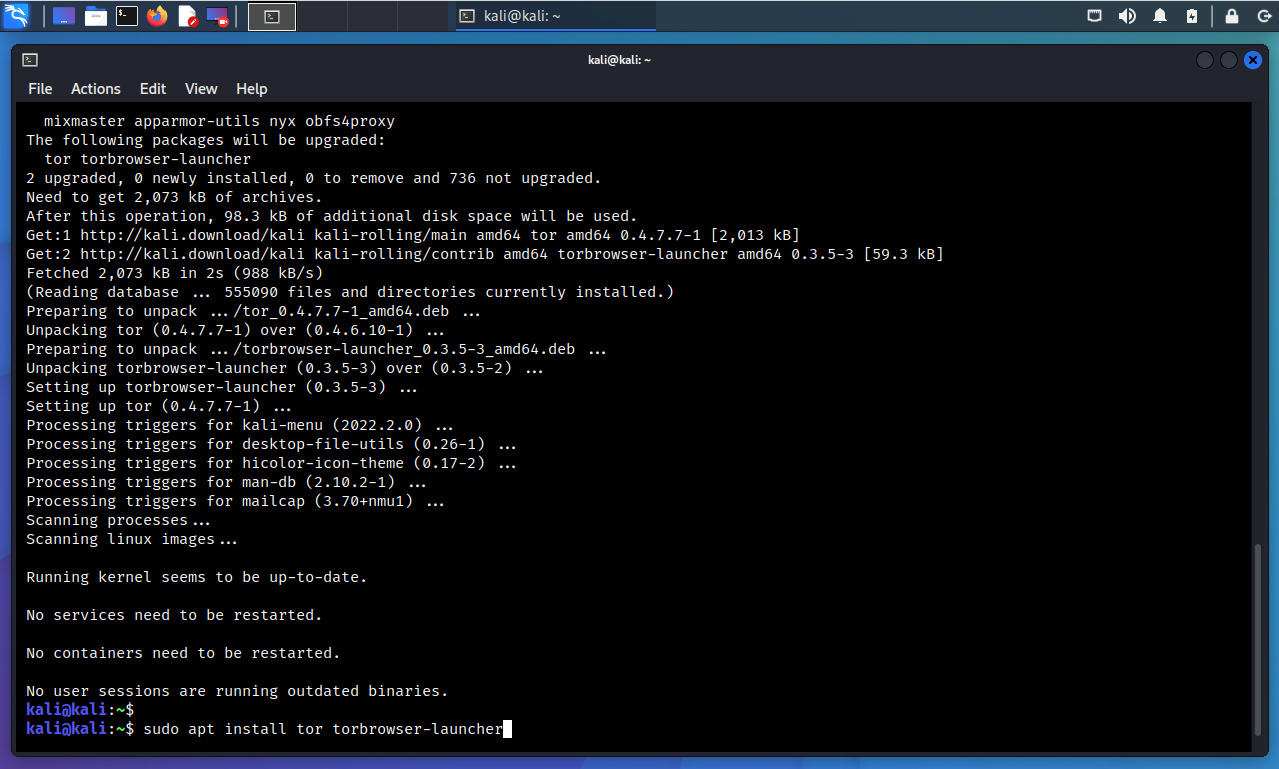Open the text editor panel launcher
This screenshot has height=769, width=1279.
[x=187, y=16]
